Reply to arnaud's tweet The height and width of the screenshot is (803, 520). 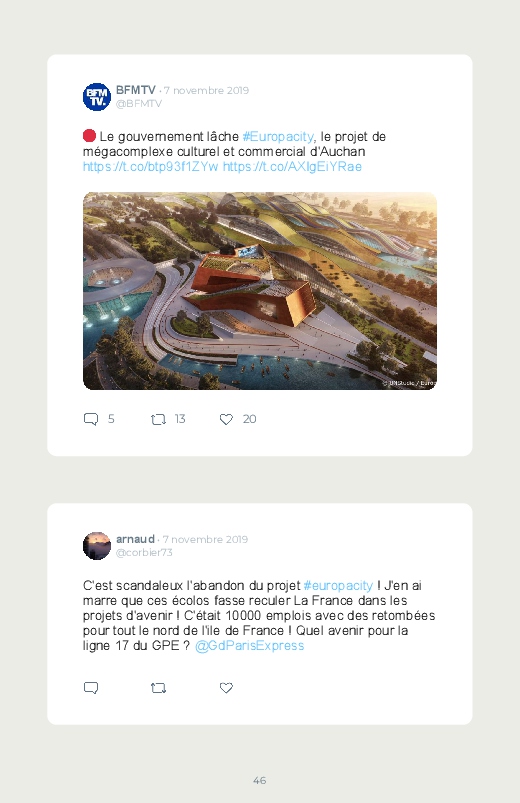[91, 688]
